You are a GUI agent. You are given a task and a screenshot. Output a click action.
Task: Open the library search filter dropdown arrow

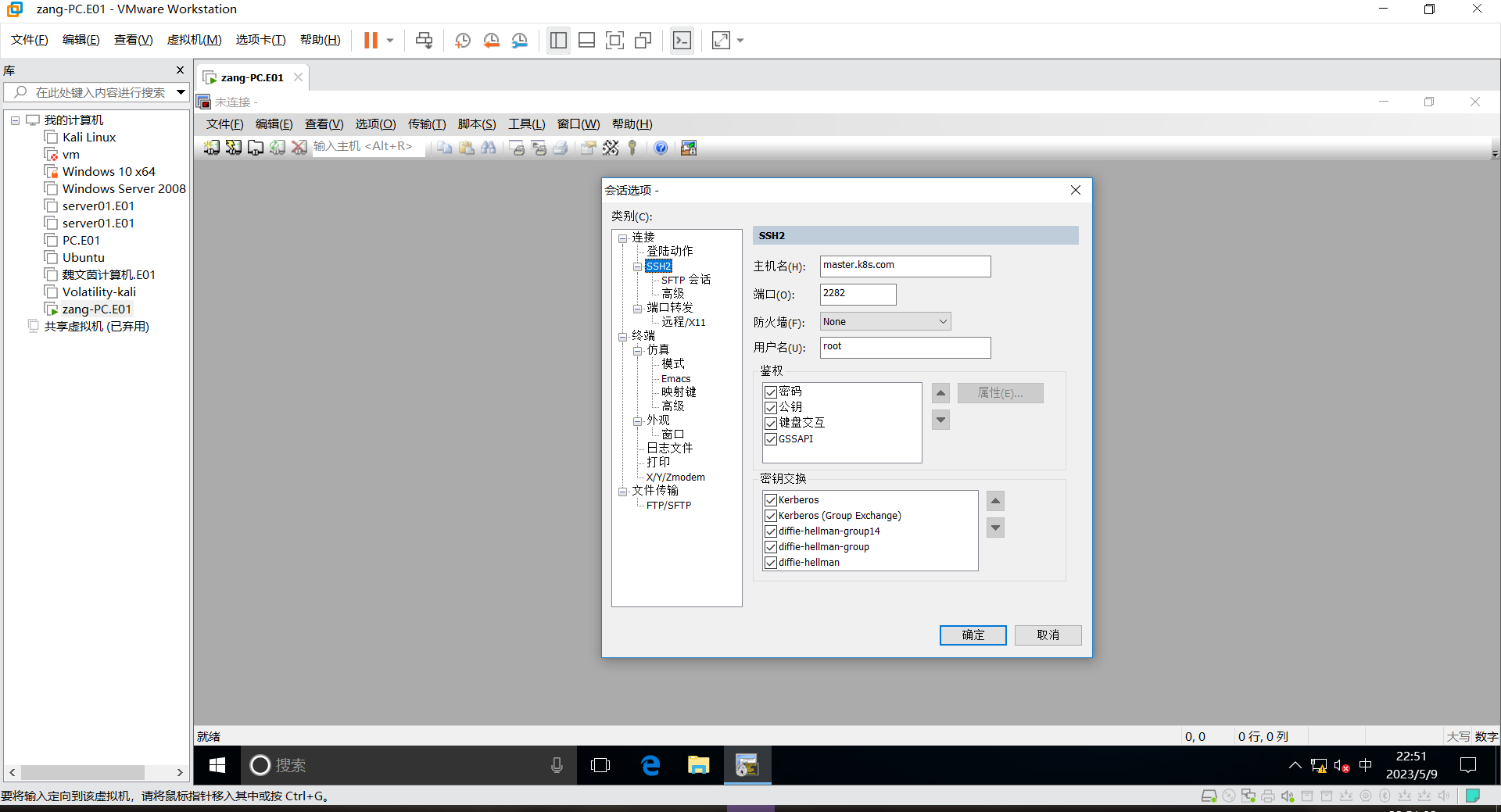[181, 92]
